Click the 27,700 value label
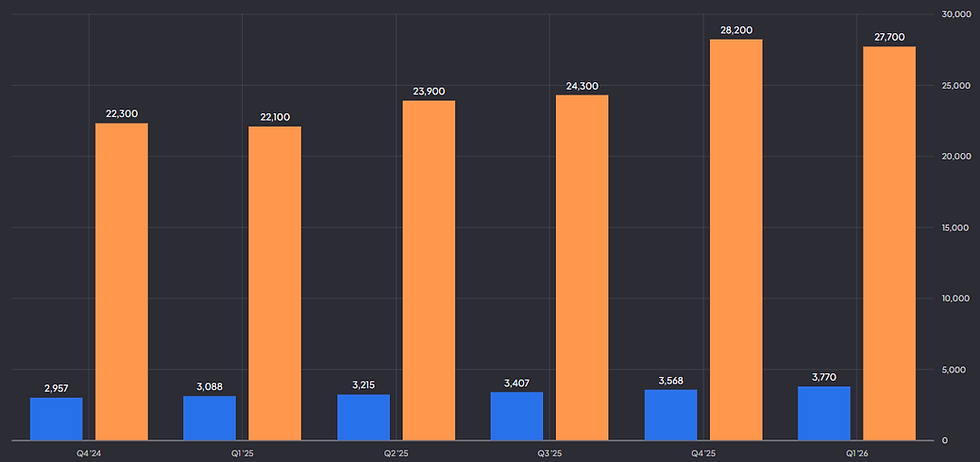The height and width of the screenshot is (462, 980). click(x=890, y=37)
